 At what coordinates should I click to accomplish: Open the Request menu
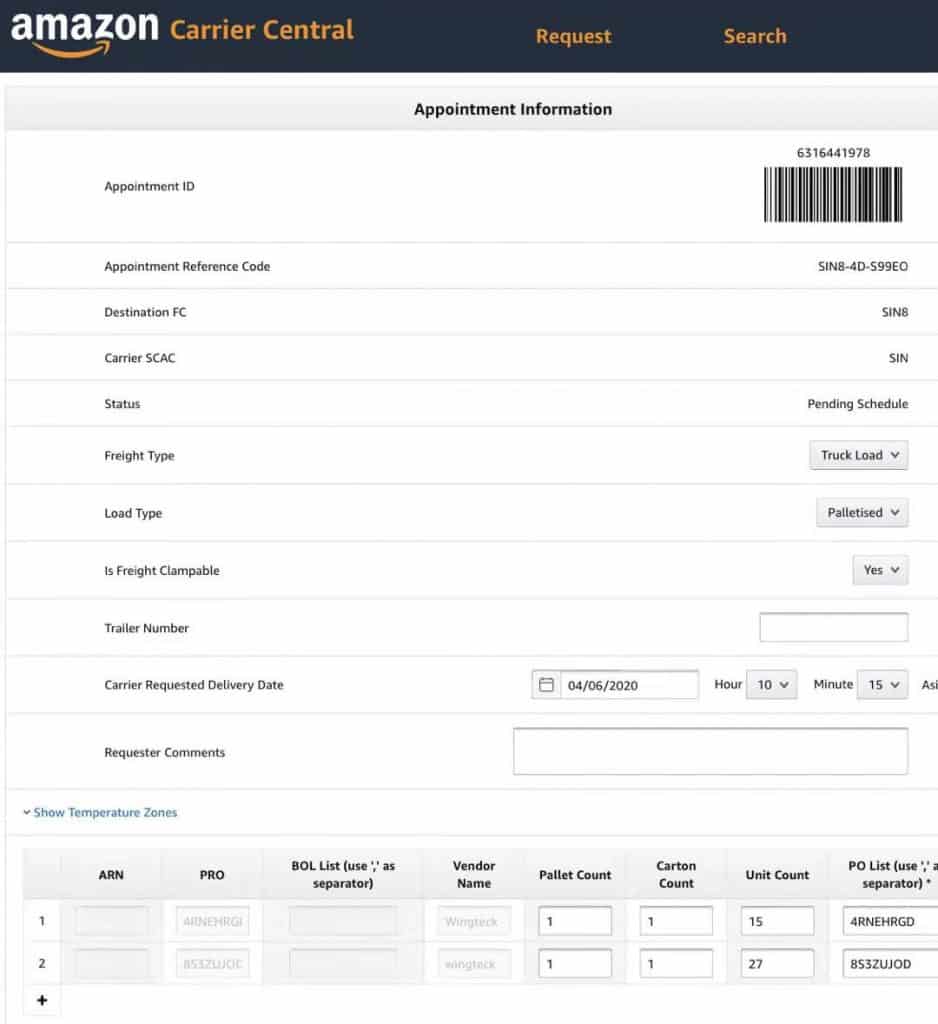[x=574, y=36]
